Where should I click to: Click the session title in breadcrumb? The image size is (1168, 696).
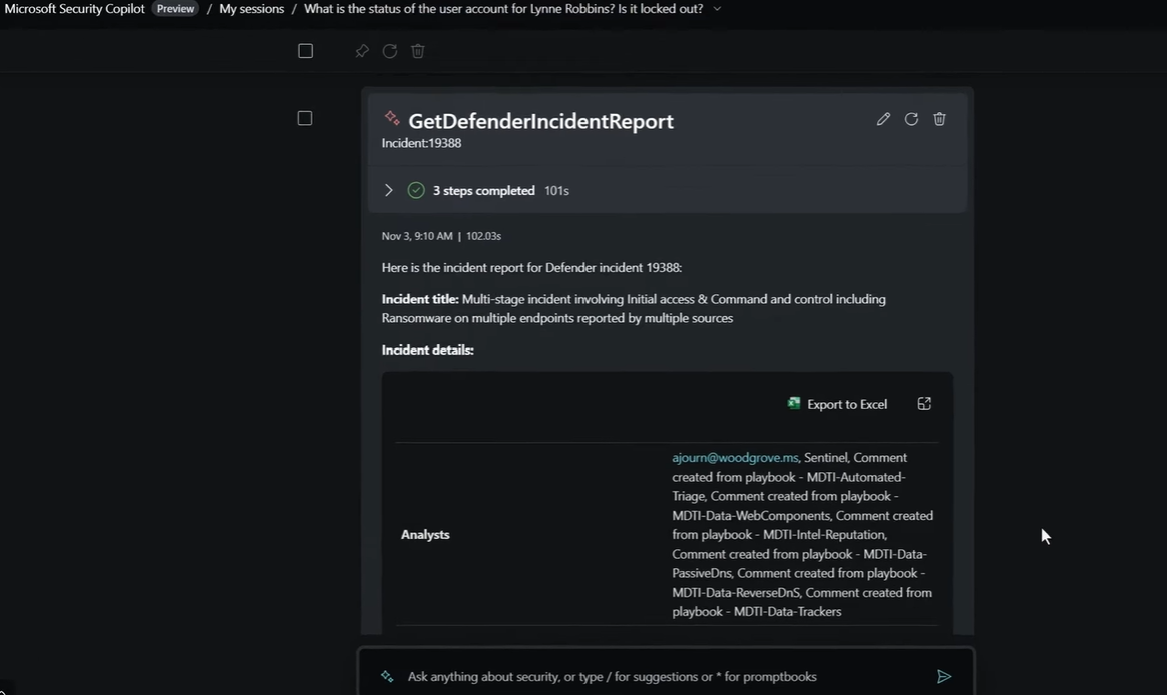tap(503, 9)
